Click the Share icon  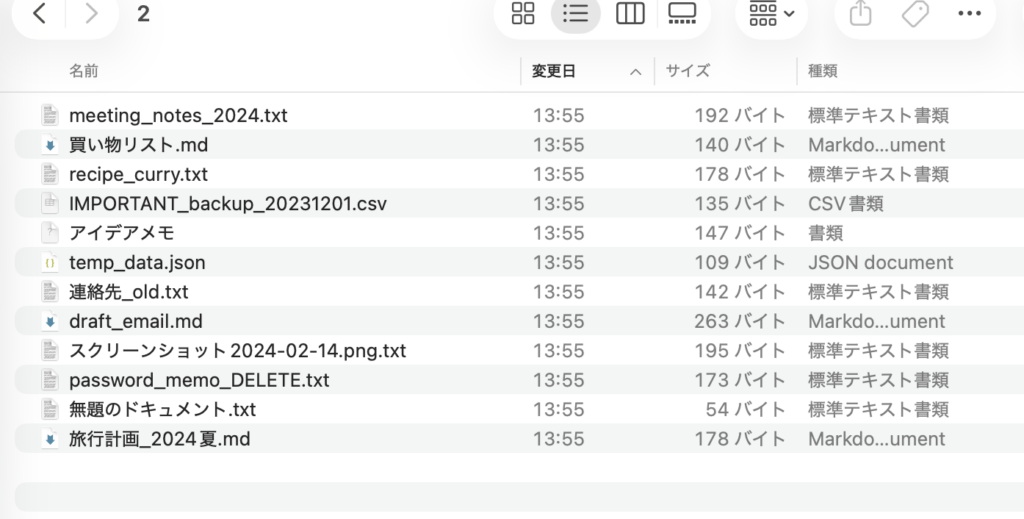coord(860,14)
